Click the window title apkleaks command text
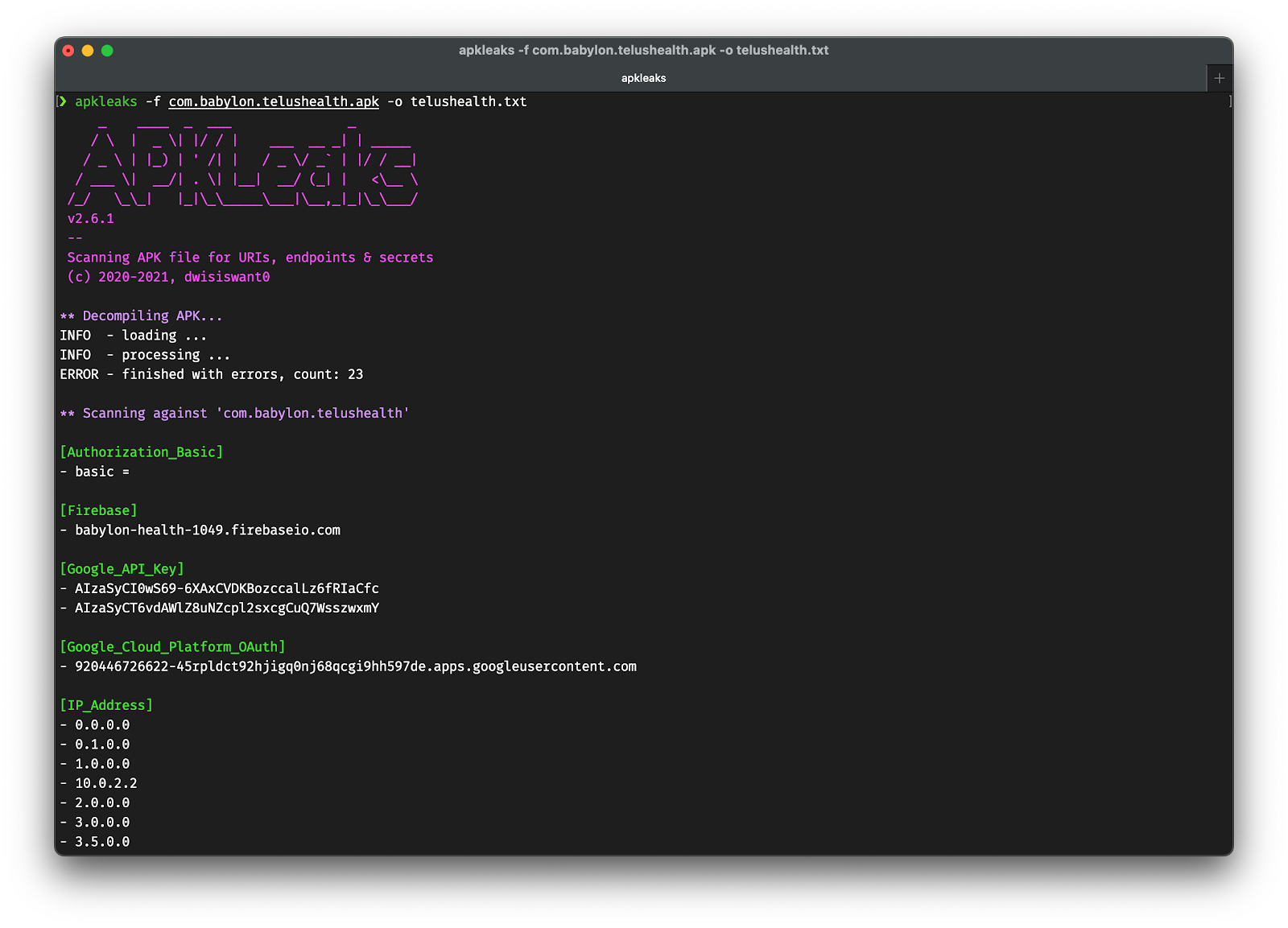This screenshot has height=928, width=1288. click(x=644, y=50)
